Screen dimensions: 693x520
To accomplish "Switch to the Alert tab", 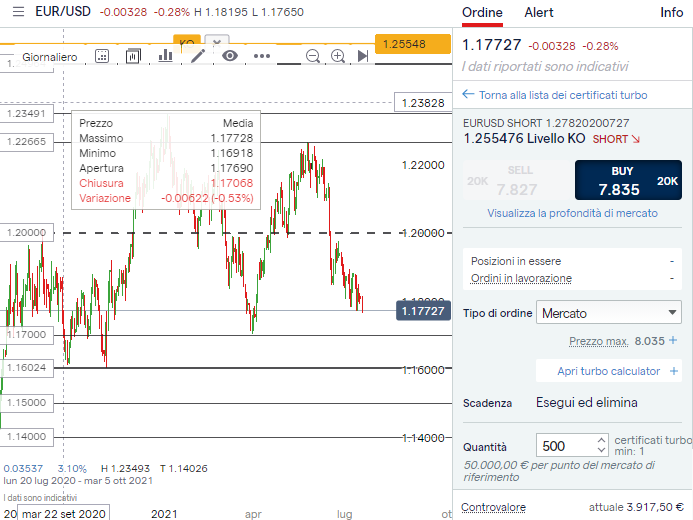I will tap(539, 13).
